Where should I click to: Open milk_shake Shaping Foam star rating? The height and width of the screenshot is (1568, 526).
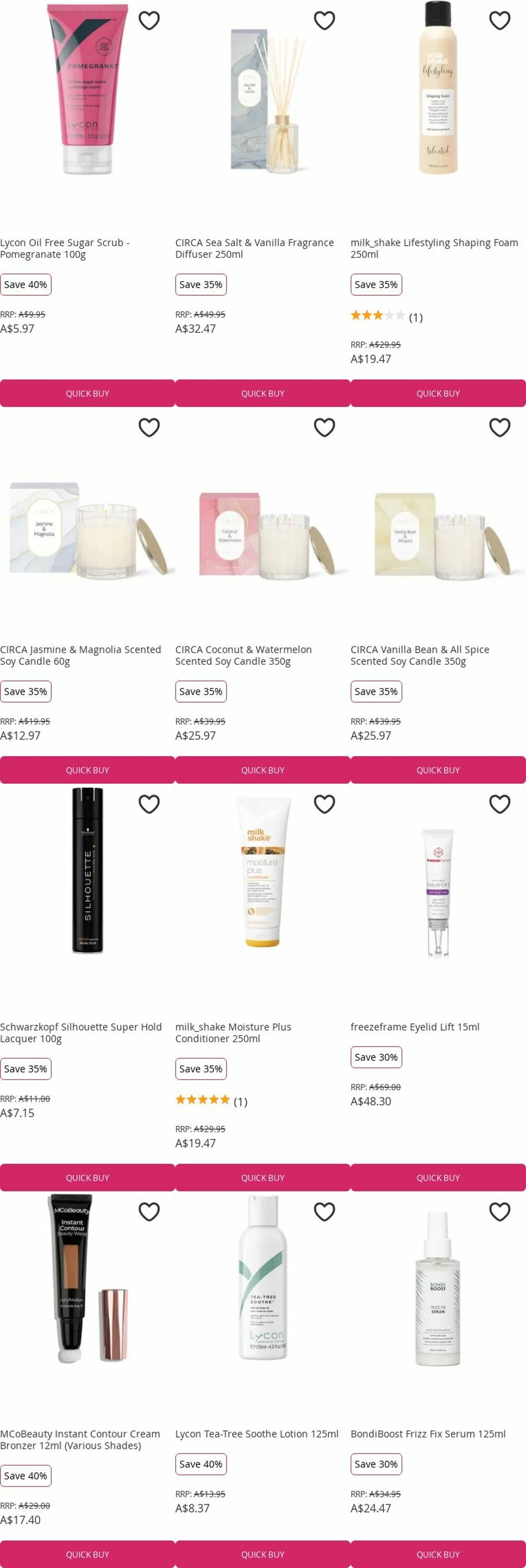386,317
